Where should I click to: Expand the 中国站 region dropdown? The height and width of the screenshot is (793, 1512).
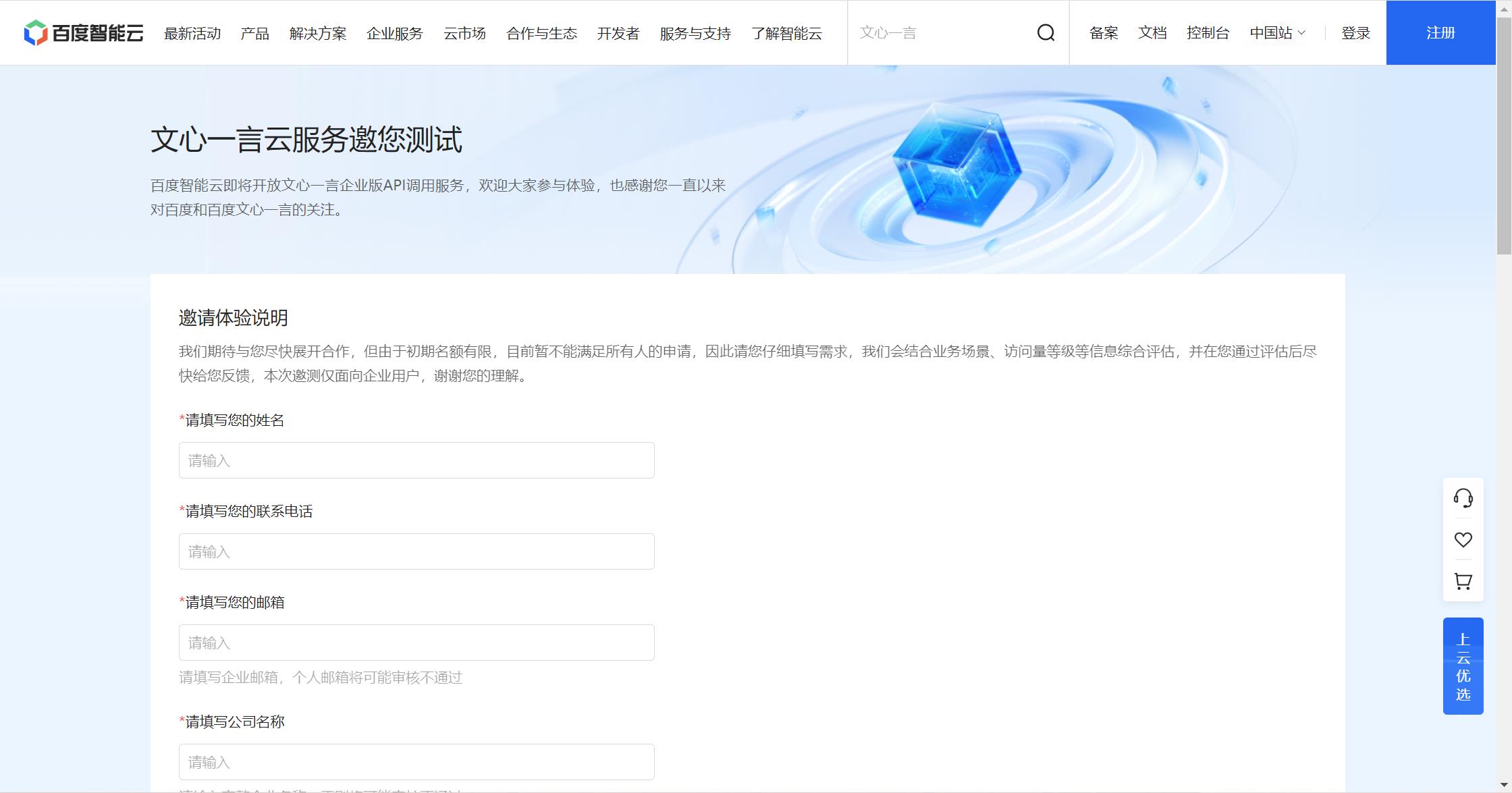(x=1277, y=32)
